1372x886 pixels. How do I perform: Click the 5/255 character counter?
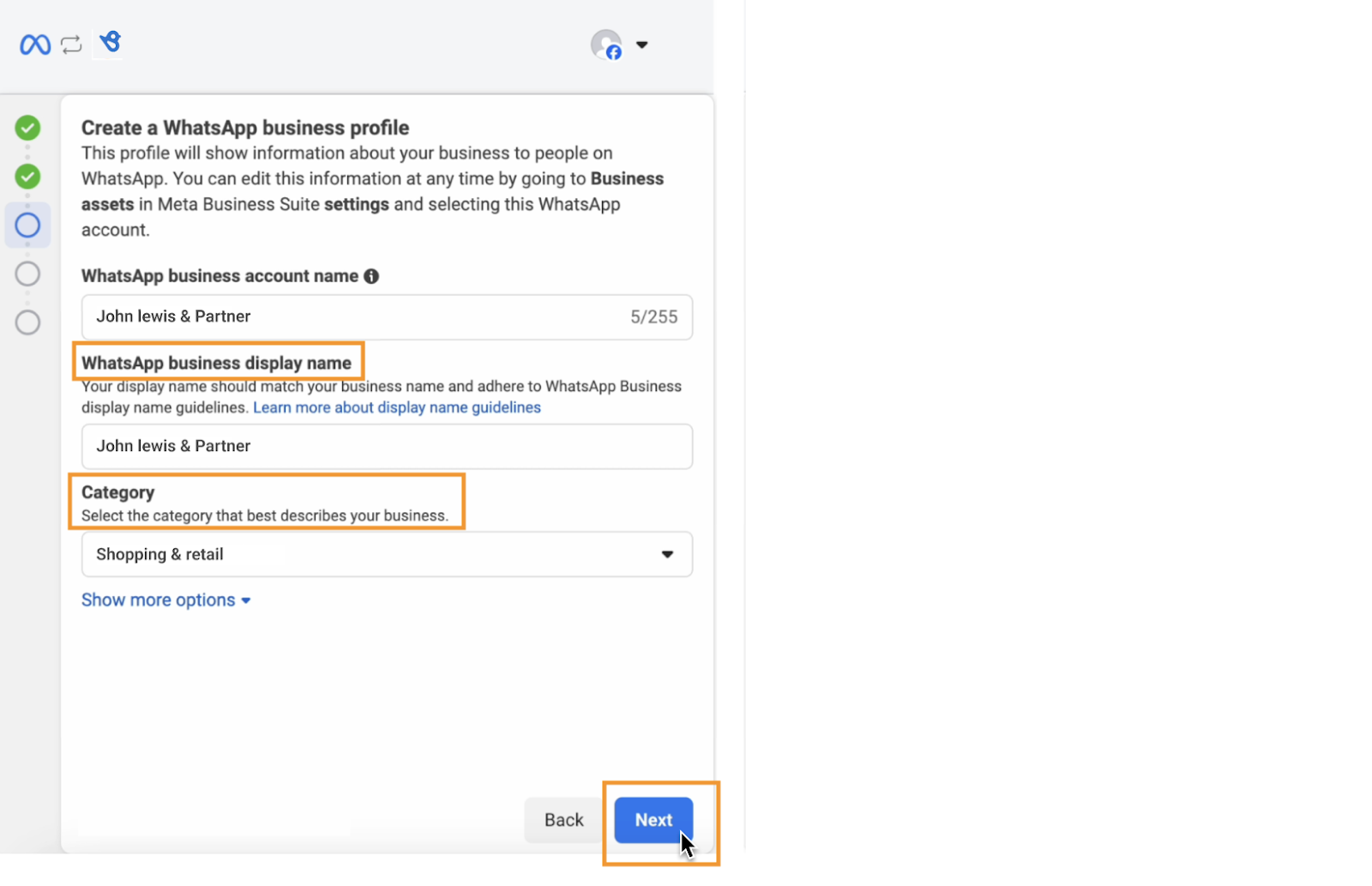(654, 316)
